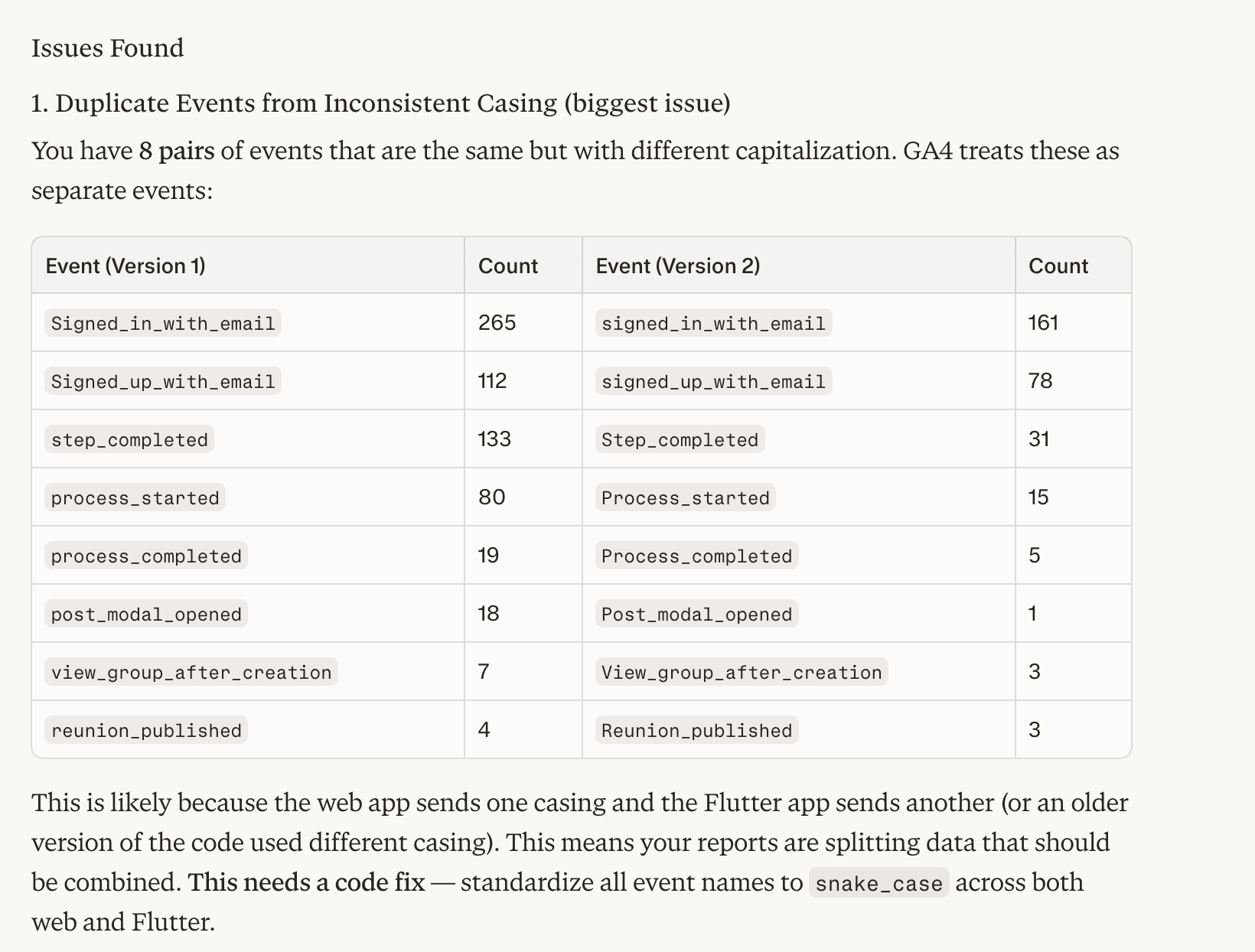Click the lowercase signed_up_with_email code chip

[x=713, y=381]
